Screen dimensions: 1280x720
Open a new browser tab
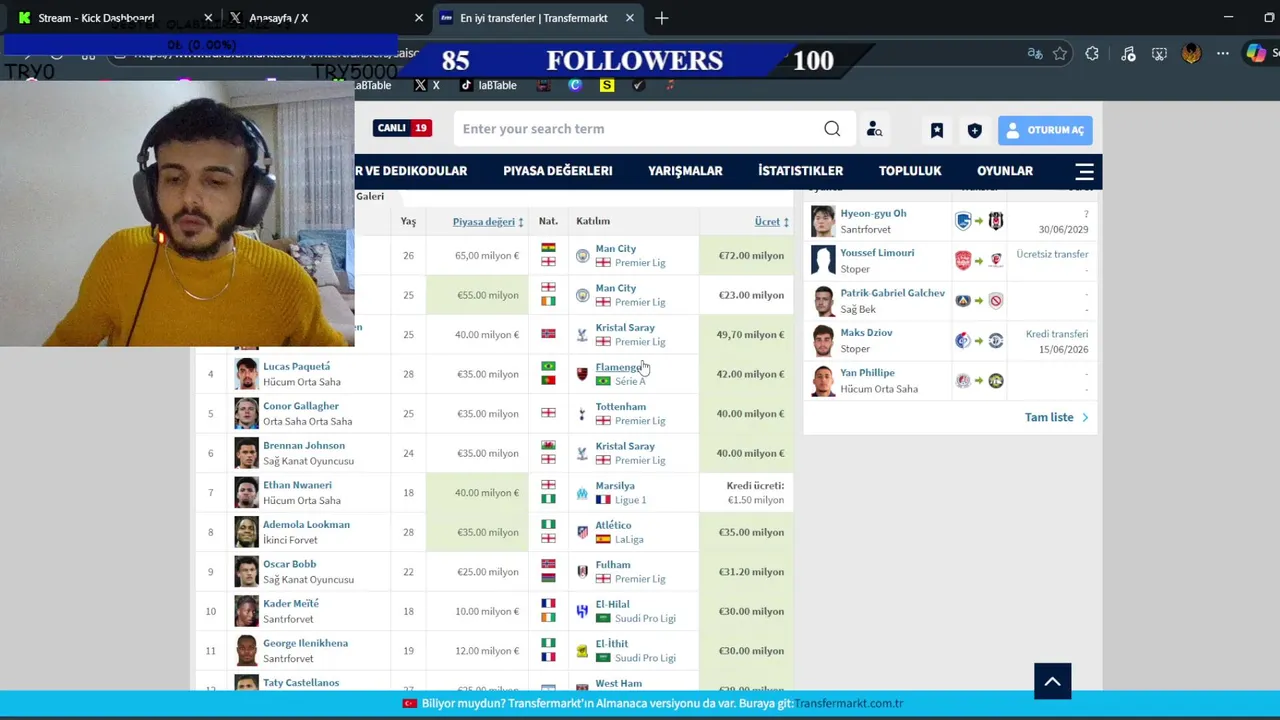click(662, 18)
